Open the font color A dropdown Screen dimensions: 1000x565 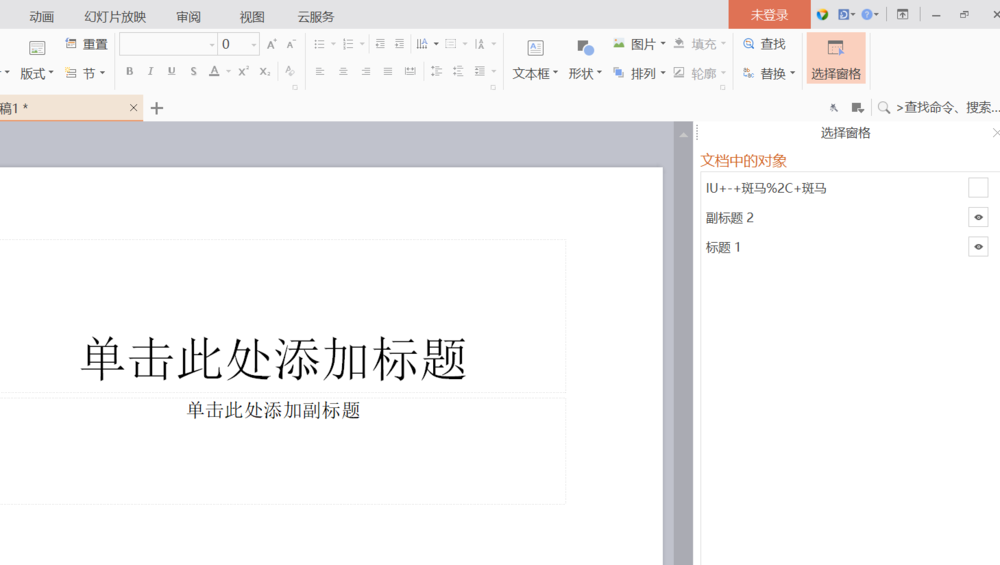click(x=228, y=71)
